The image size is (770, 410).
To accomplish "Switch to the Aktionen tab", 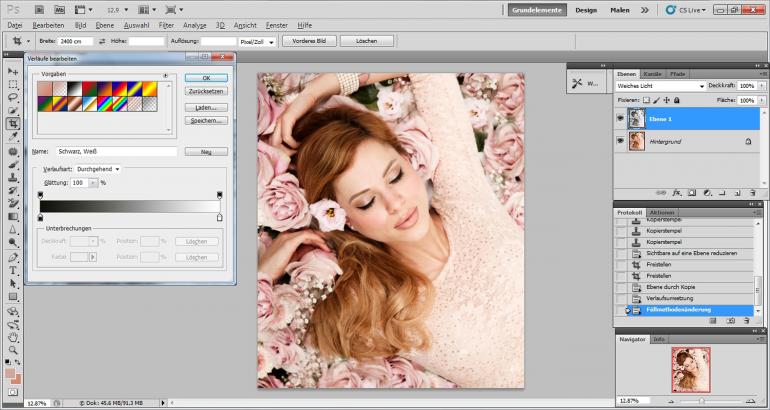I will click(x=661, y=213).
